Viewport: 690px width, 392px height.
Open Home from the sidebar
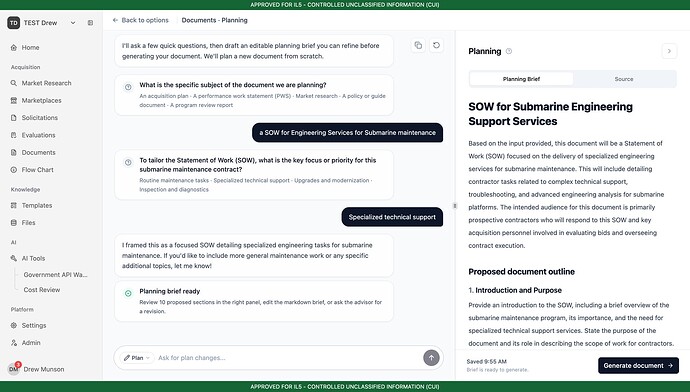30,48
